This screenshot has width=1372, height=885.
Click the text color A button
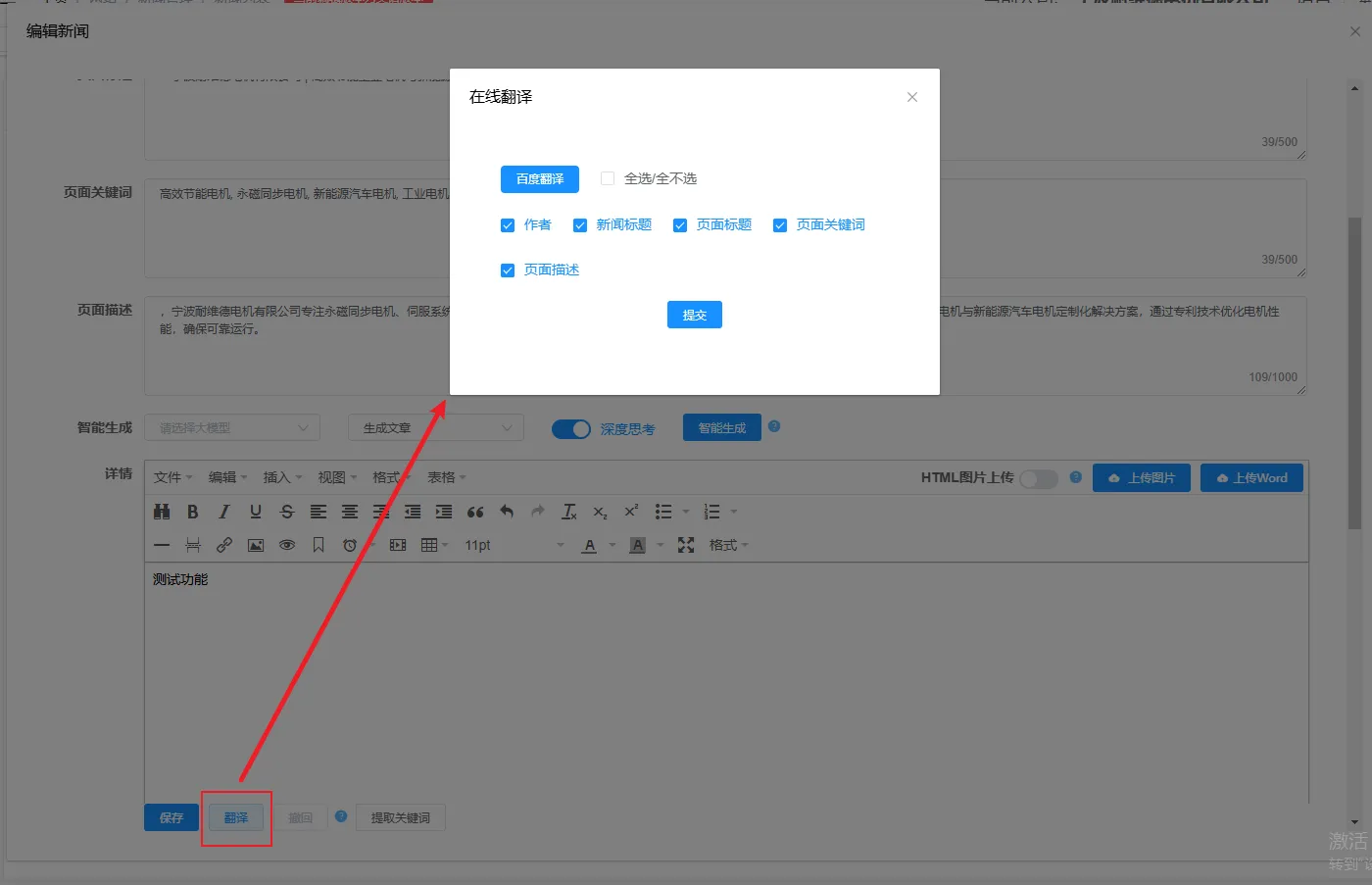point(589,545)
